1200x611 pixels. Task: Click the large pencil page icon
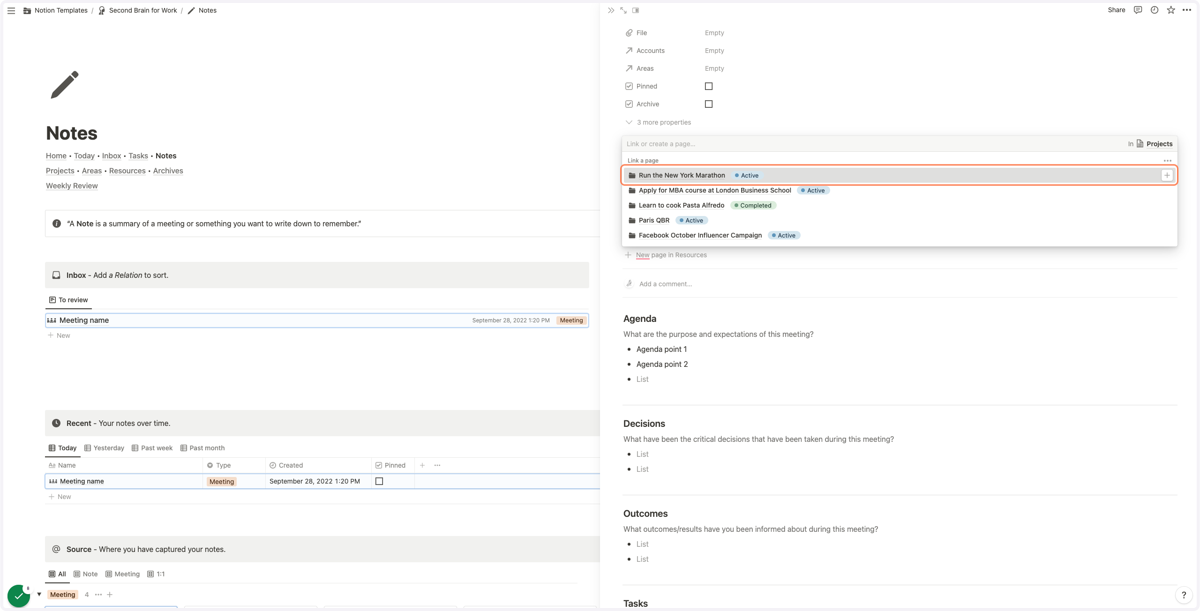[x=64, y=85]
